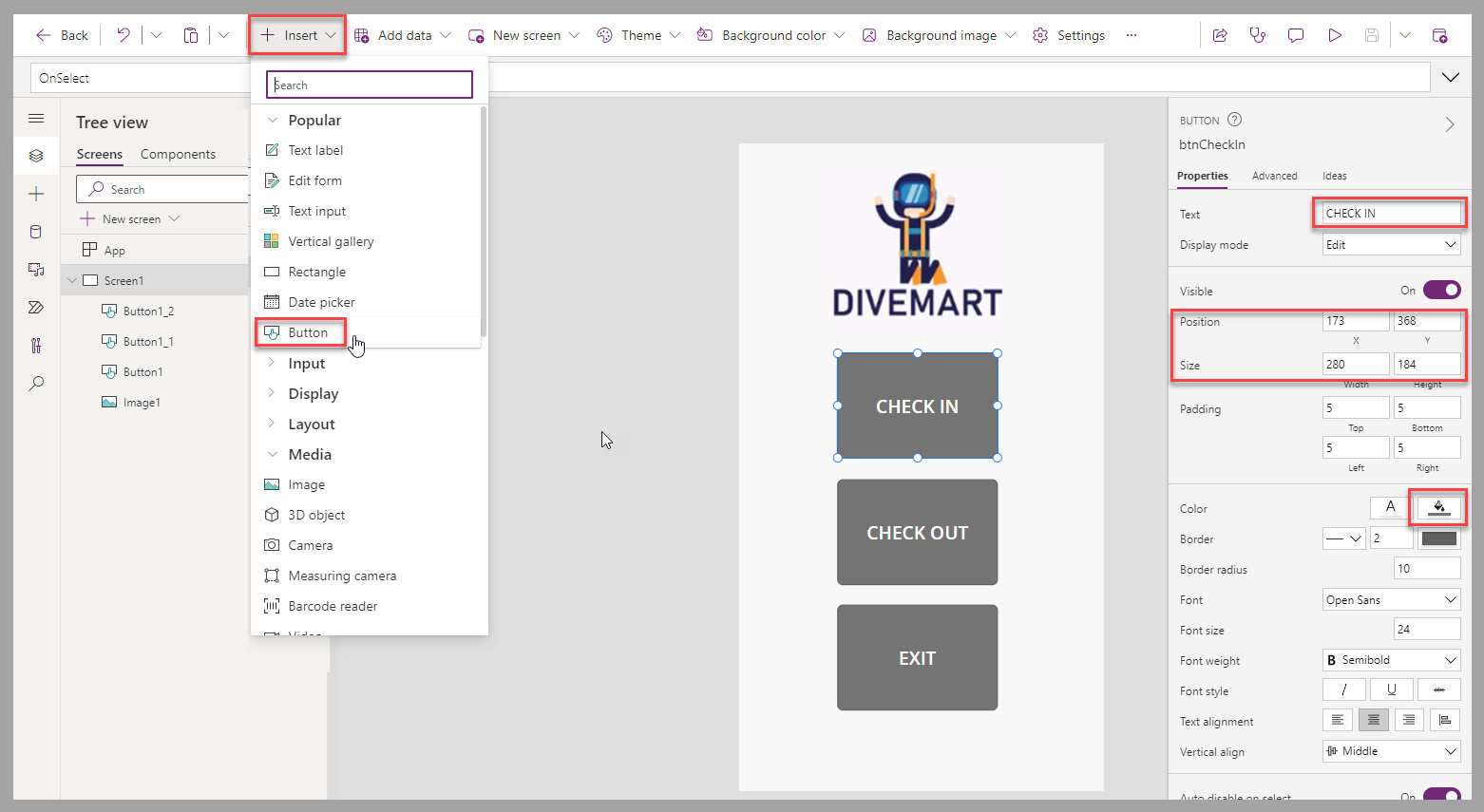Image resolution: width=1484 pixels, height=812 pixels.
Task: Collapse the Screen1 tree item
Action: [72, 279]
